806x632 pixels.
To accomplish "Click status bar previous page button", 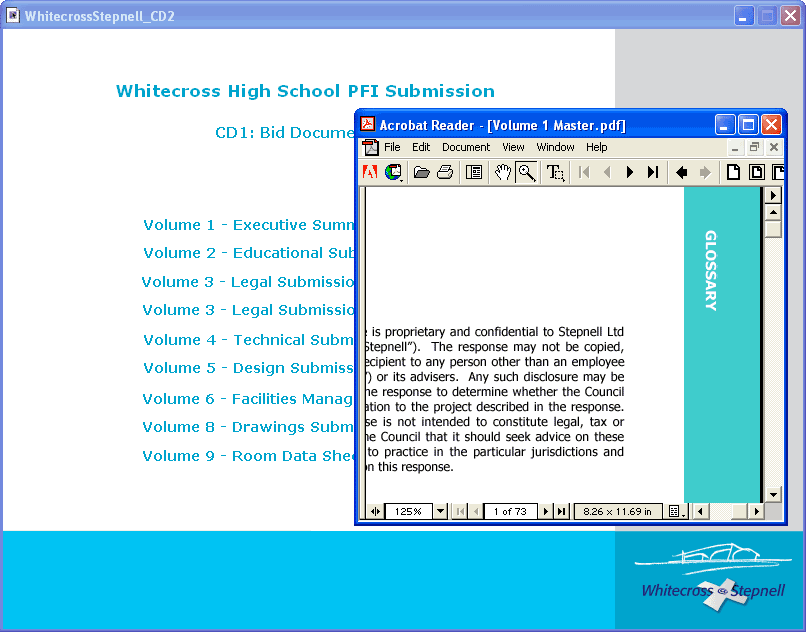I will [476, 511].
